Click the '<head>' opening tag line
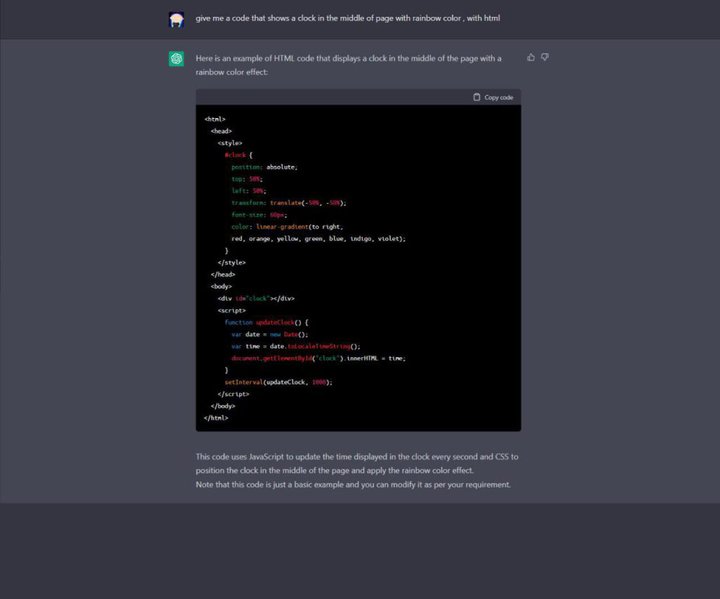720x599 pixels. [221, 131]
